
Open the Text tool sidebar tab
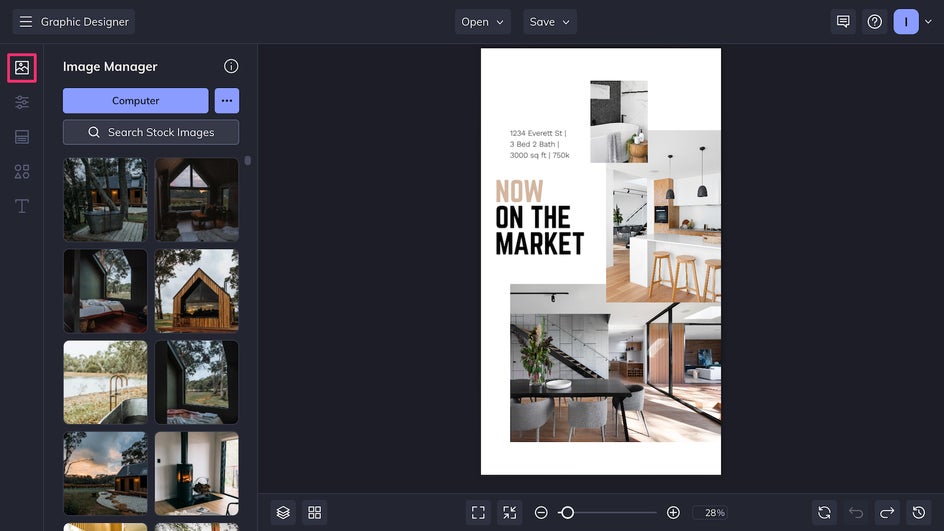[x=22, y=206]
